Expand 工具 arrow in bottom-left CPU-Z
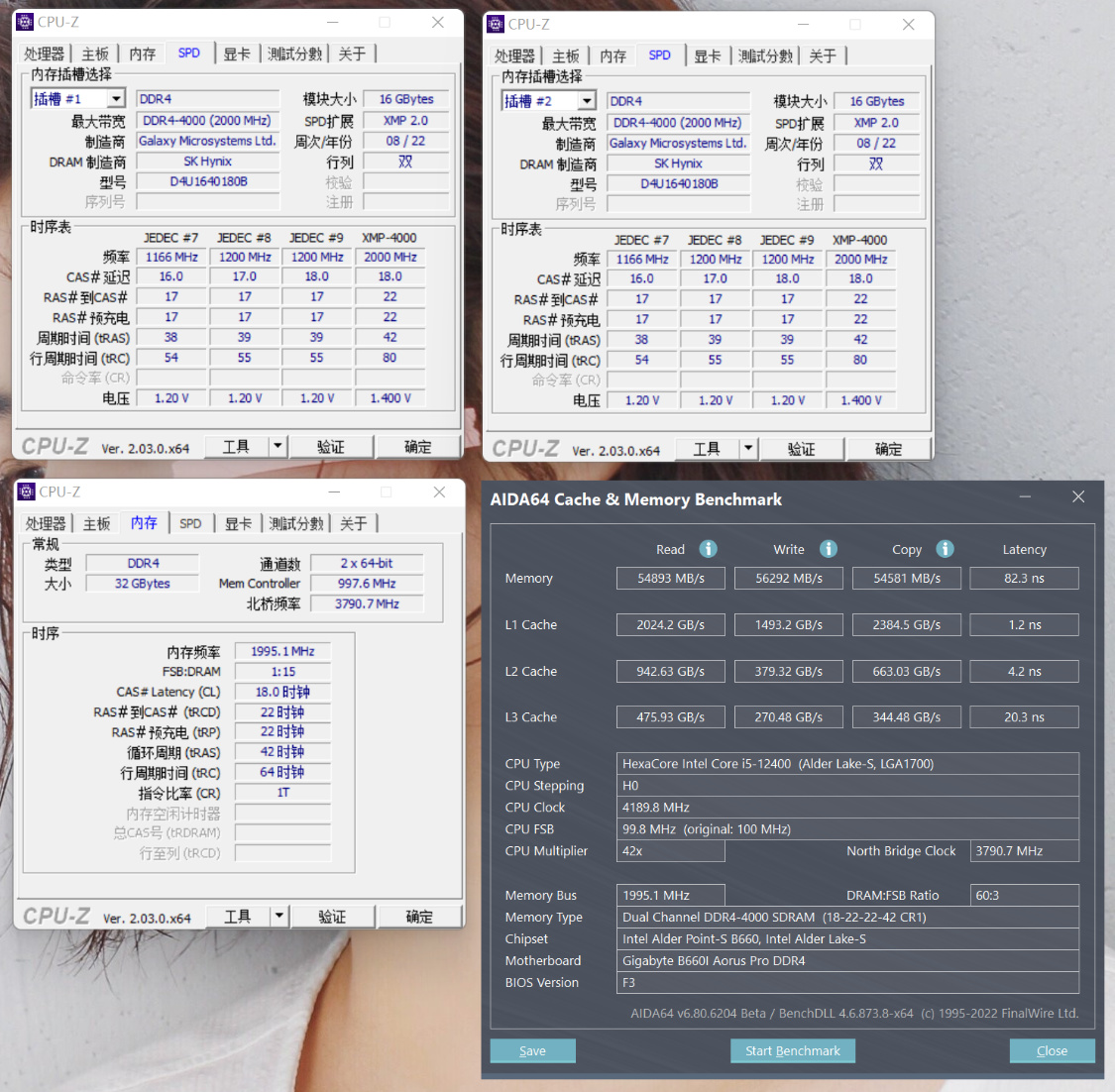 tap(279, 917)
